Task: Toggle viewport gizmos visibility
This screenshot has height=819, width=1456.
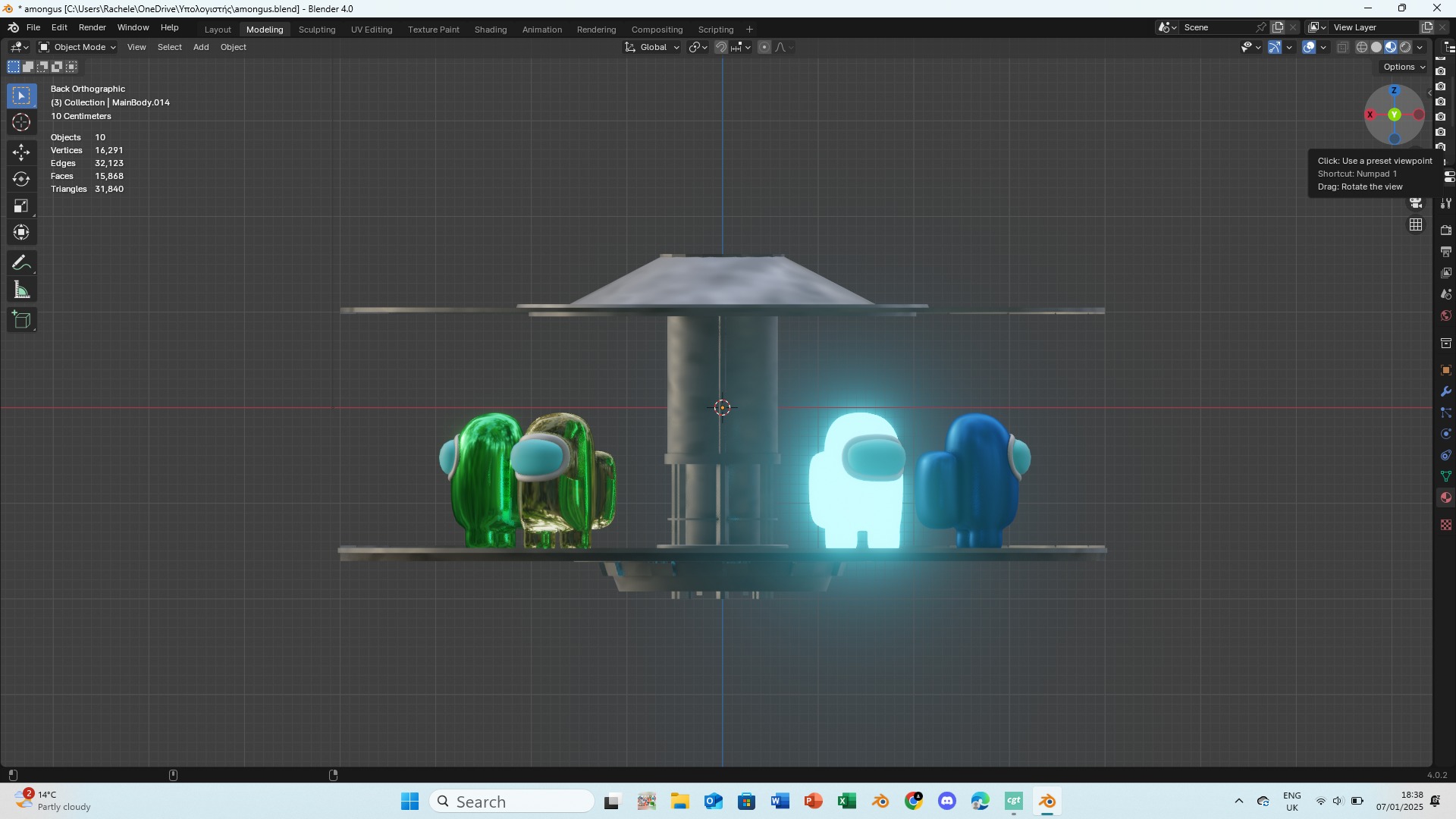Action: coord(1275,47)
